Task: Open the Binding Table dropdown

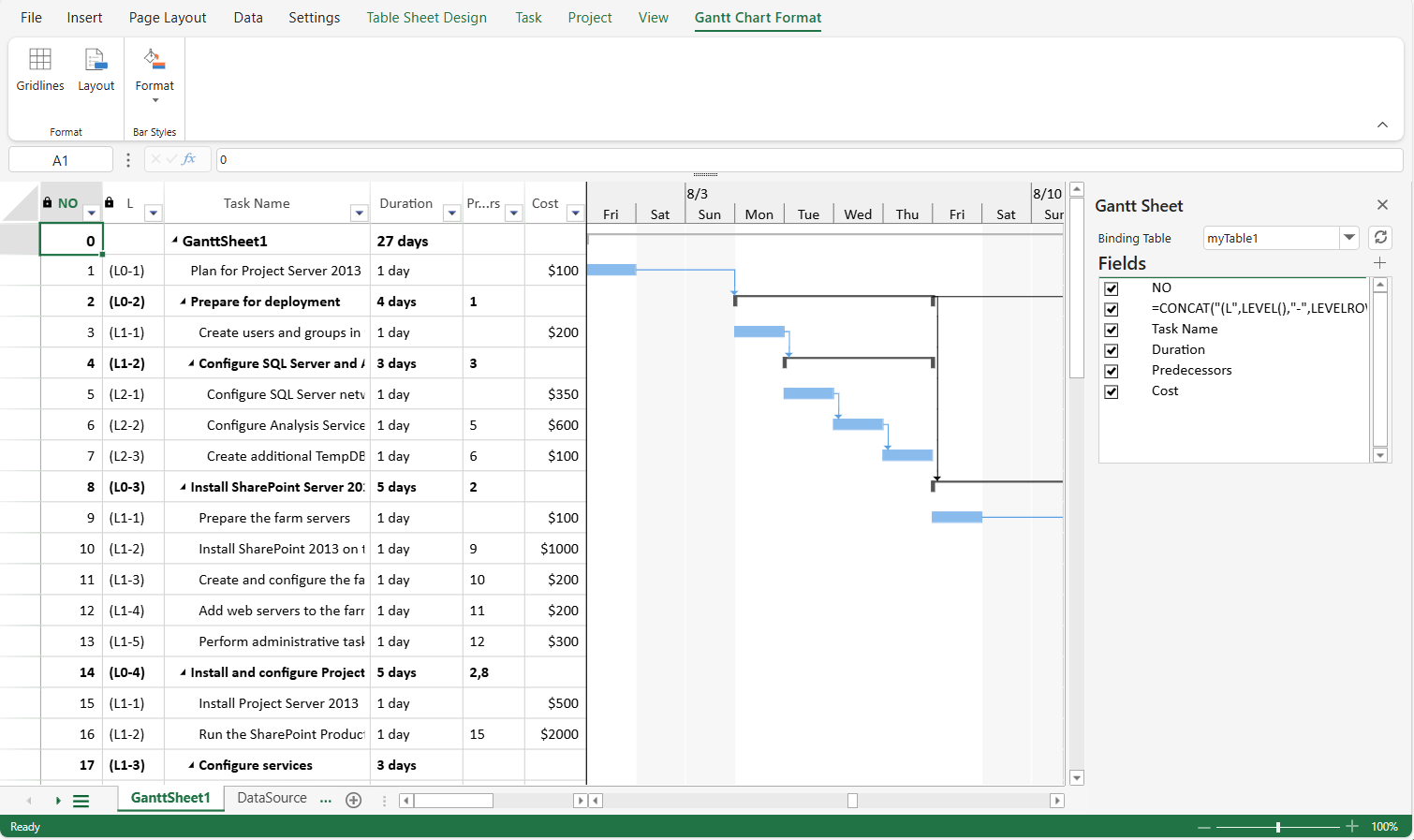Action: (1349, 238)
